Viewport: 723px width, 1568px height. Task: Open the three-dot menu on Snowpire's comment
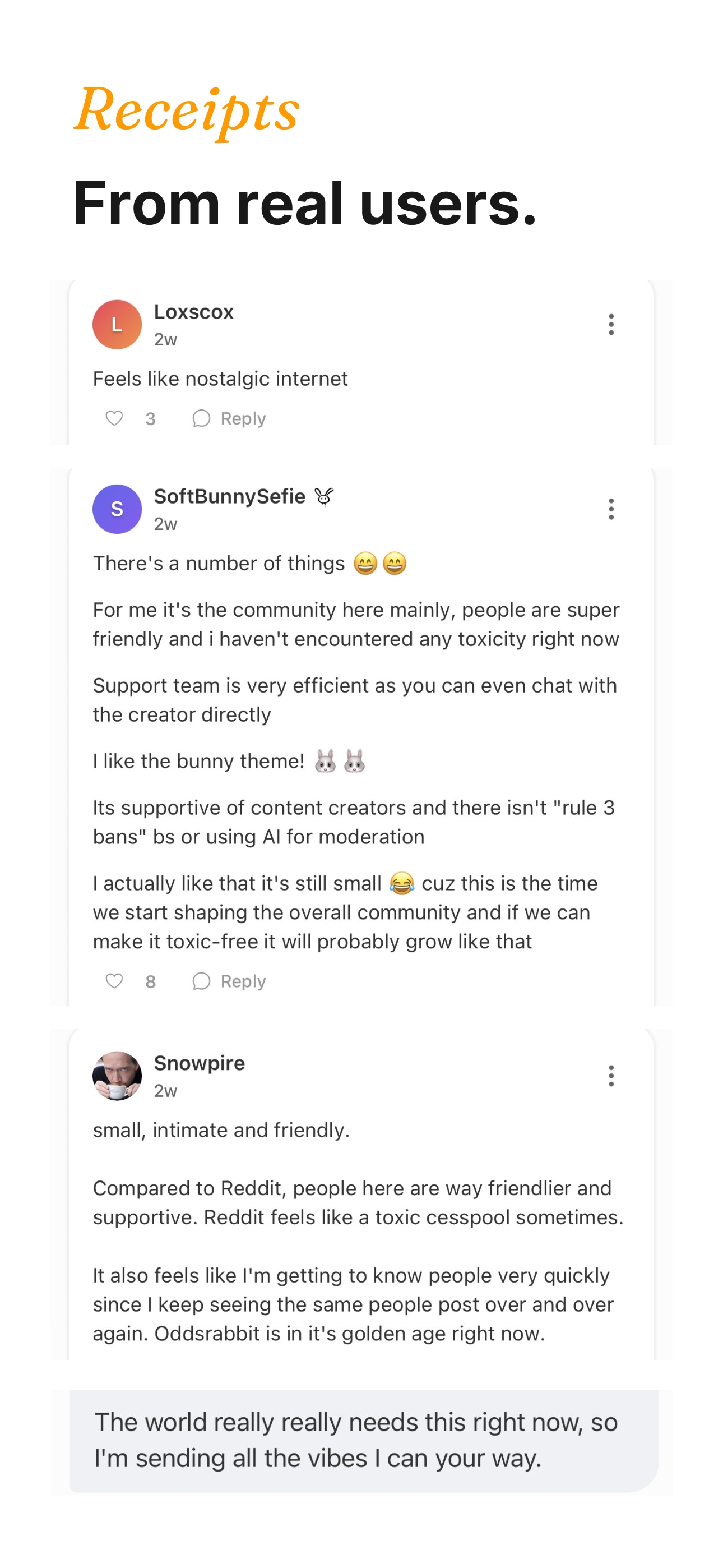tap(611, 1076)
